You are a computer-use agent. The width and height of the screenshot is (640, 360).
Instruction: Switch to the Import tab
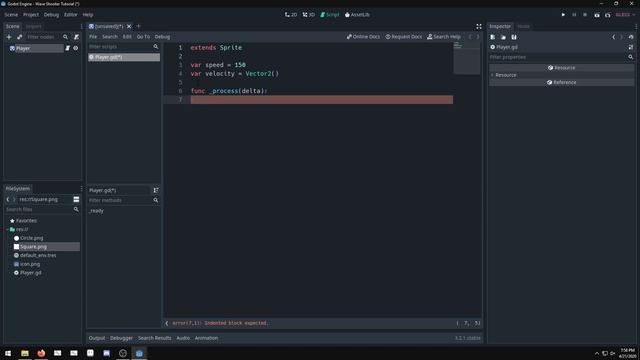33,26
